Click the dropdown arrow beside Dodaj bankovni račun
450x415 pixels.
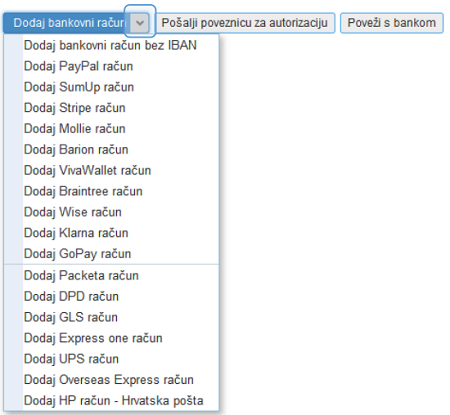tap(140, 23)
